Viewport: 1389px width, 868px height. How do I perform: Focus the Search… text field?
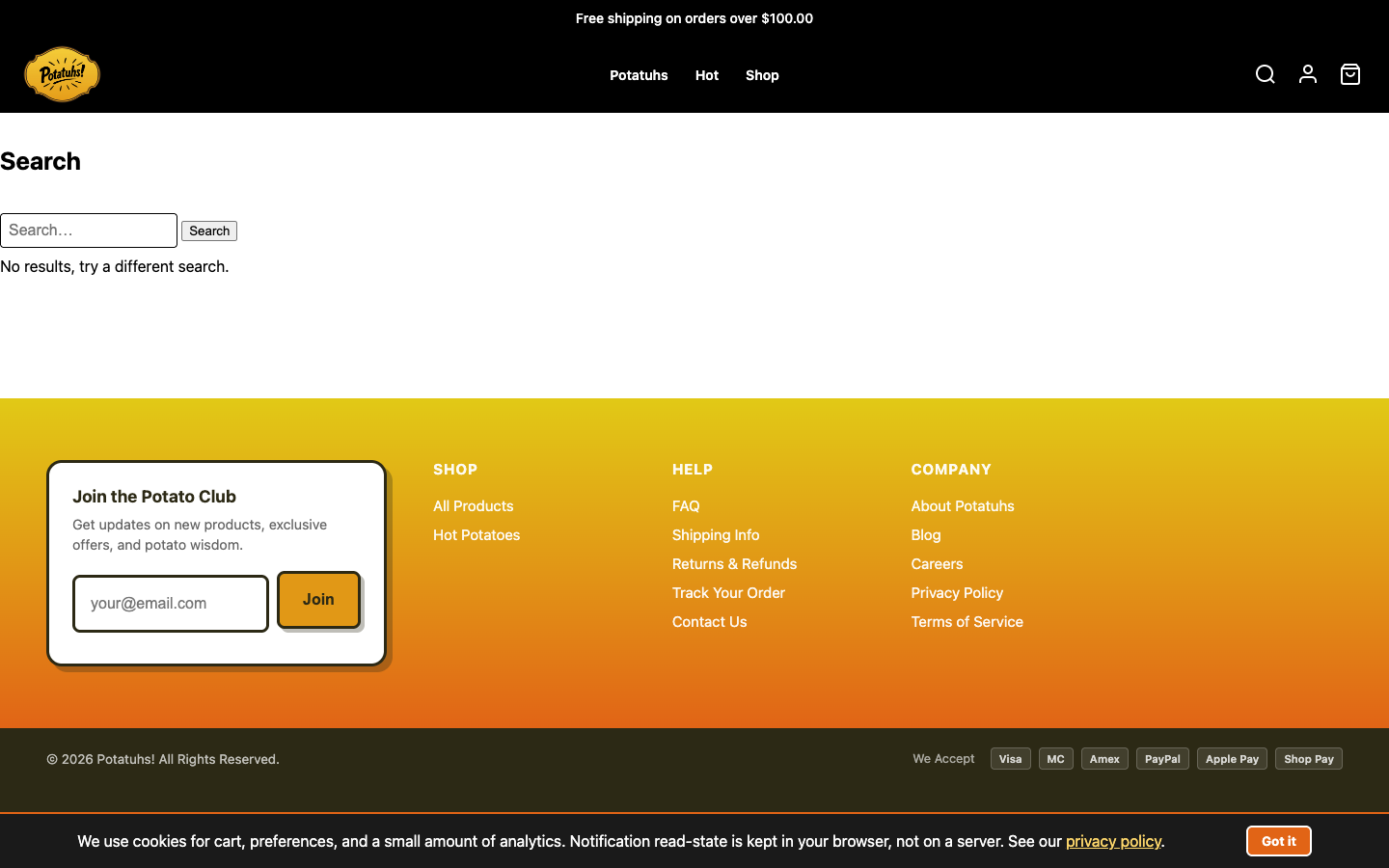[89, 231]
